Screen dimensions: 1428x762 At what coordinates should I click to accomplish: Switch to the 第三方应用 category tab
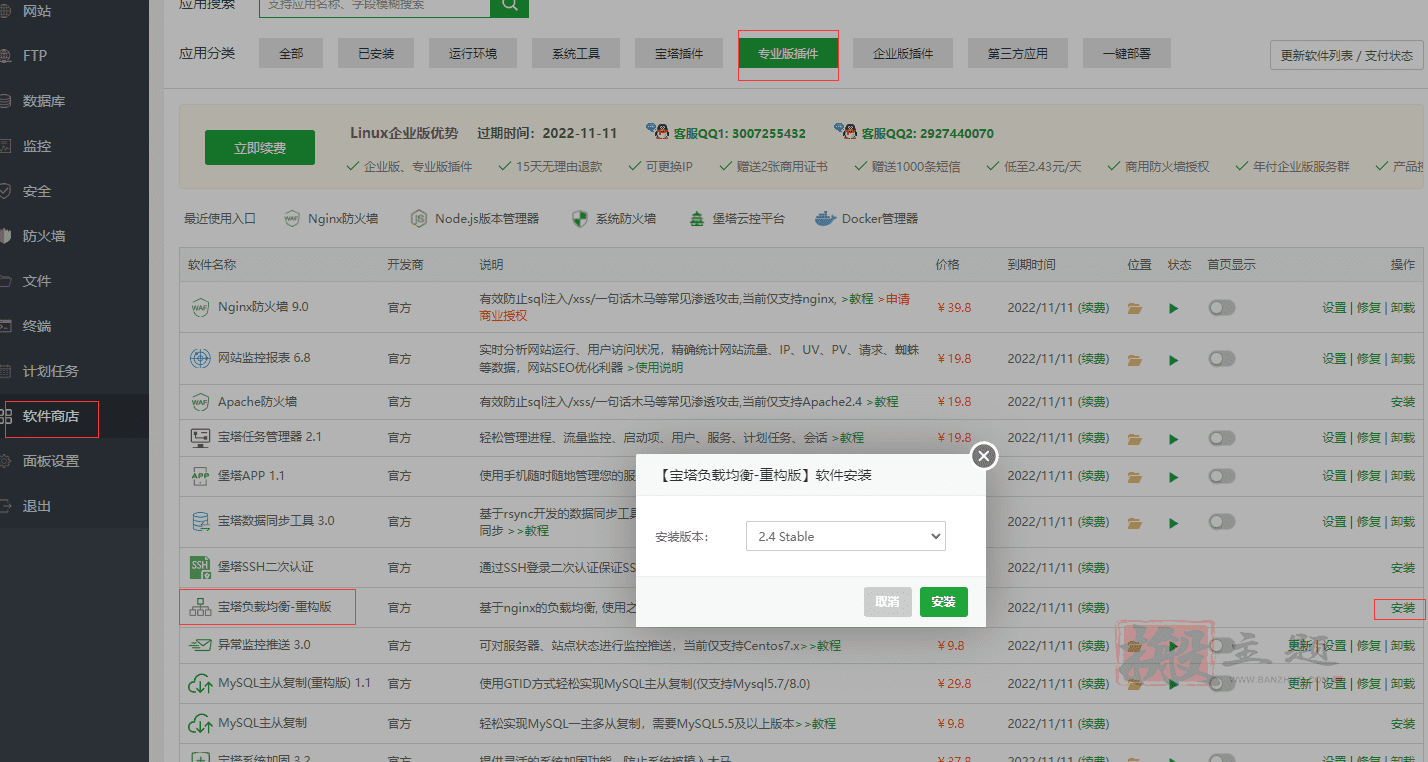coord(1018,53)
